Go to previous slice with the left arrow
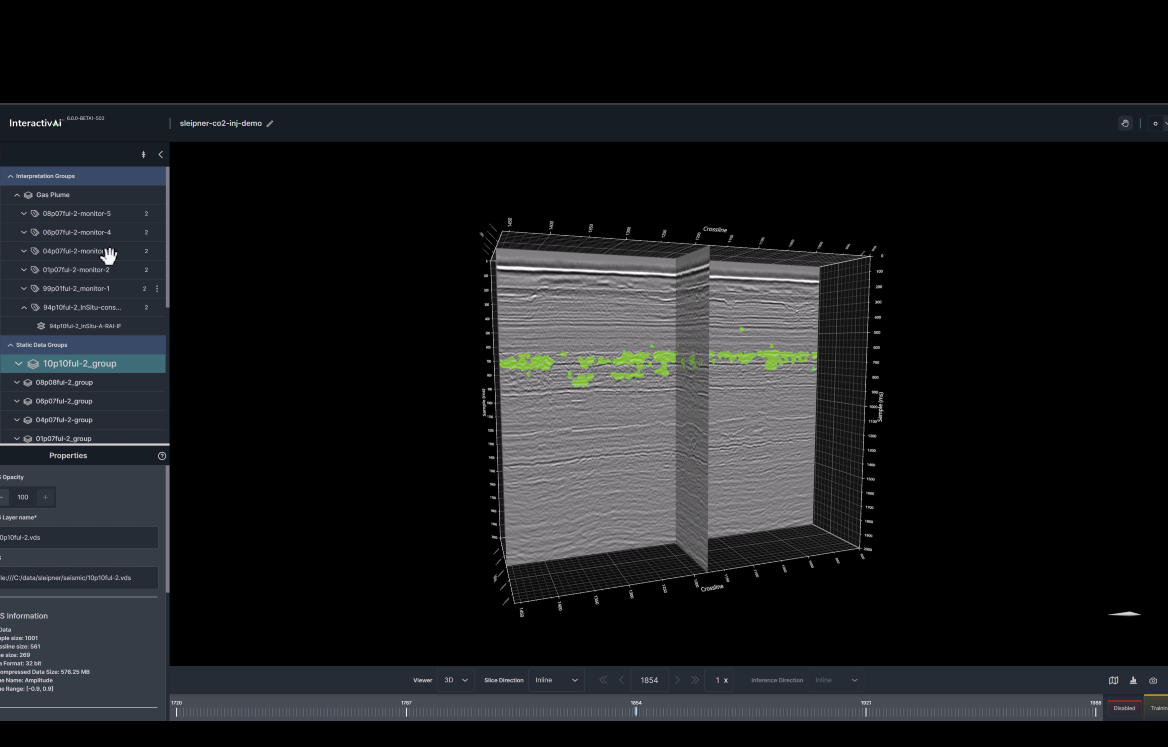The height and width of the screenshot is (747, 1168). point(621,680)
